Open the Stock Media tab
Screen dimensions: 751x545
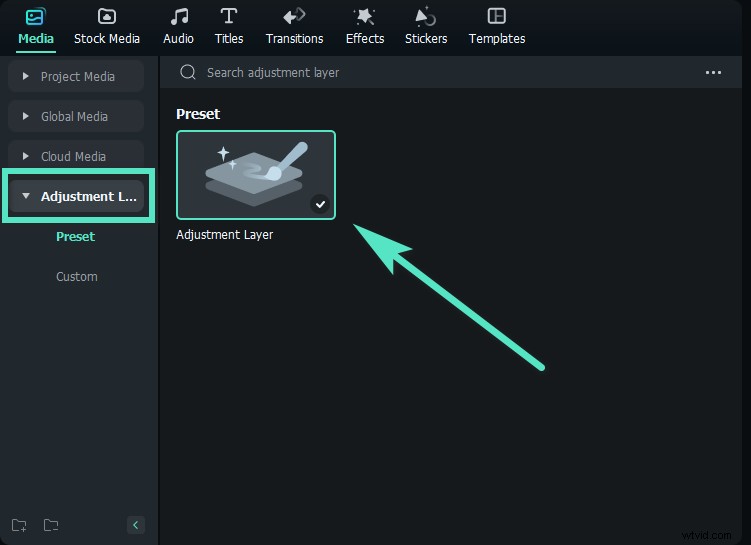coord(107,26)
